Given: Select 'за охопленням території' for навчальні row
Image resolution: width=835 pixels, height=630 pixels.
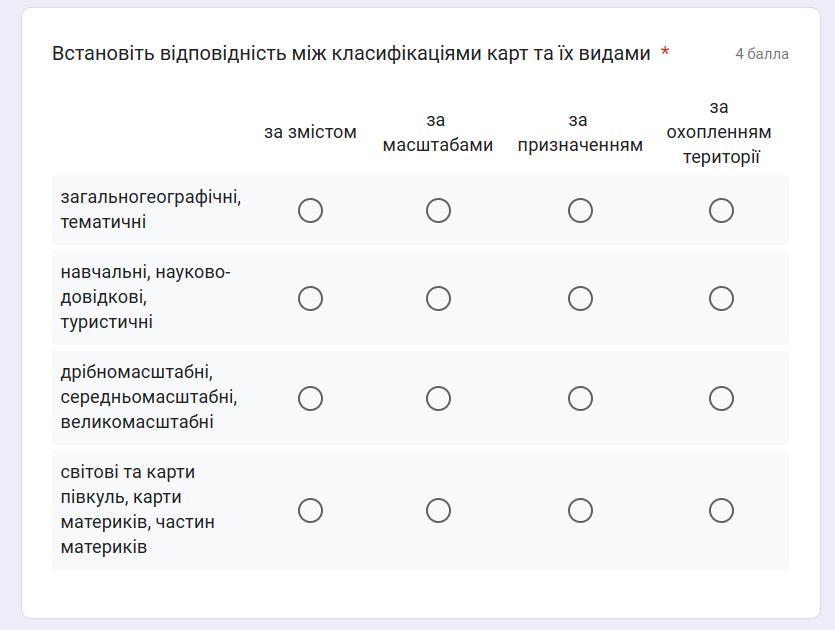Looking at the screenshot, I should pyautogui.click(x=721, y=298).
